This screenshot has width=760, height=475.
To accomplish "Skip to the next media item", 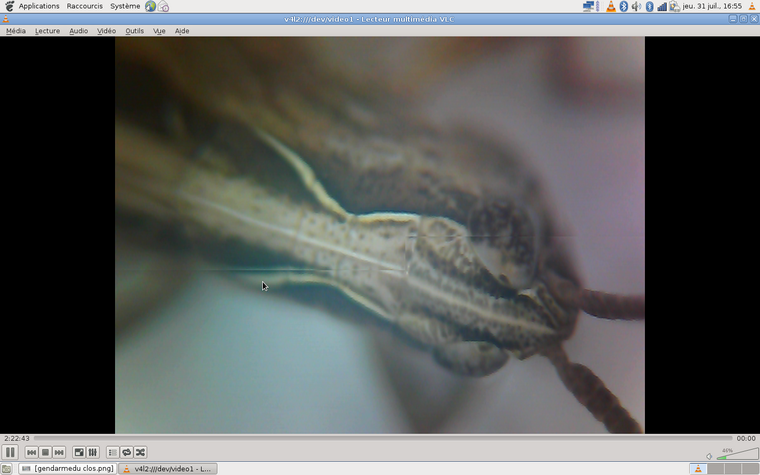I will (59, 452).
